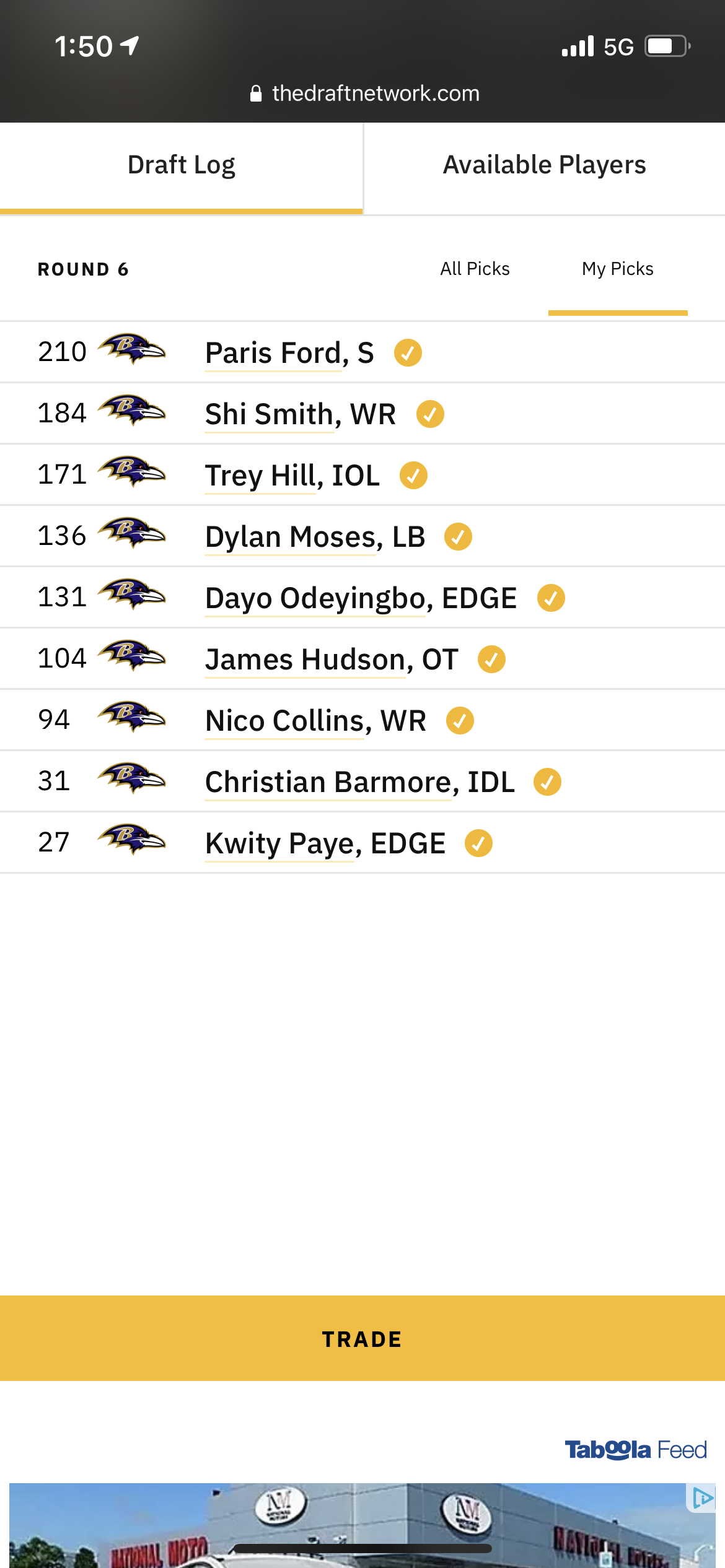
Task: Click the checkmark badge next to Kwity Paye
Action: (478, 843)
